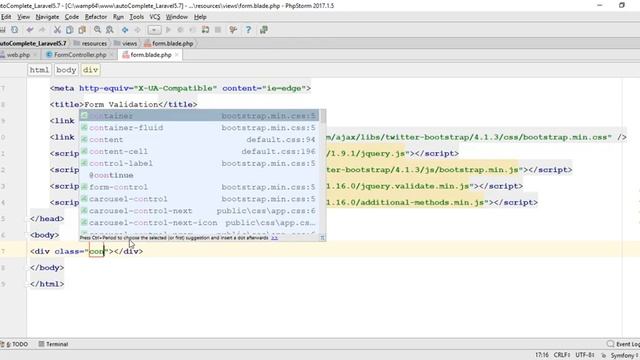Viewport: 640px width, 360px height.
Task: Open the Help menu
Action: 200,17
